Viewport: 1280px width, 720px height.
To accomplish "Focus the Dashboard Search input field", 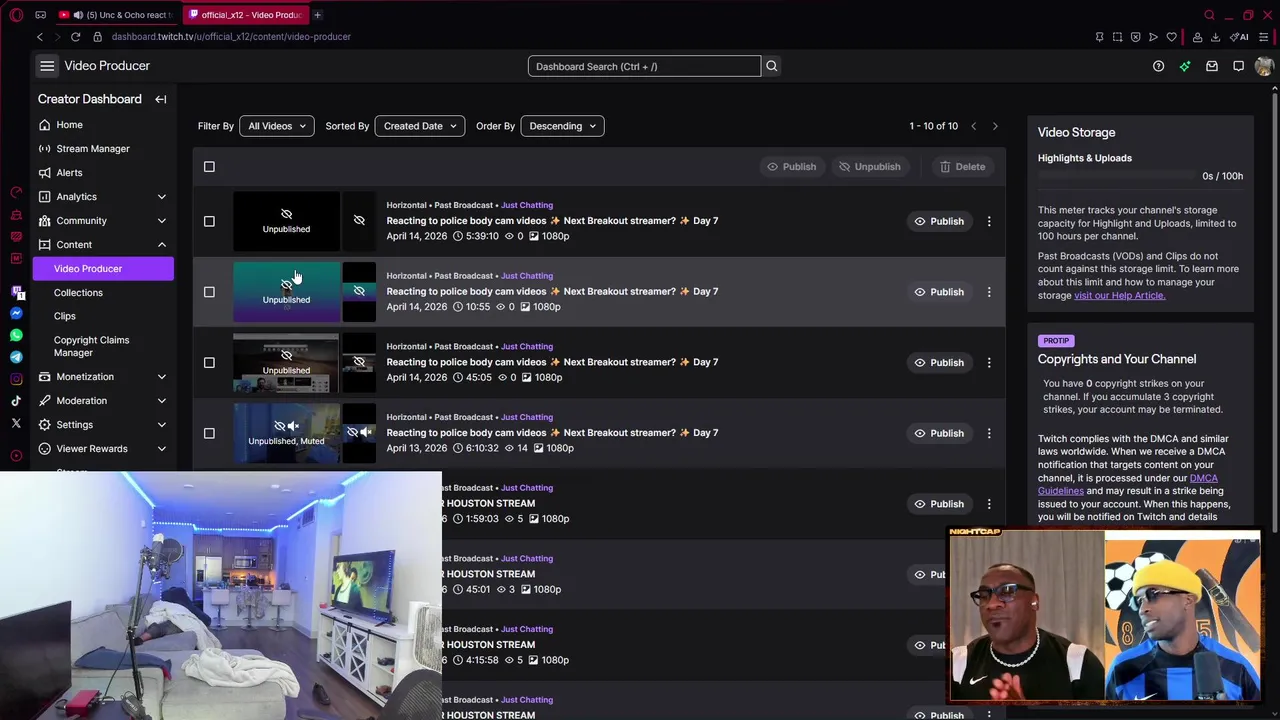I will point(644,66).
